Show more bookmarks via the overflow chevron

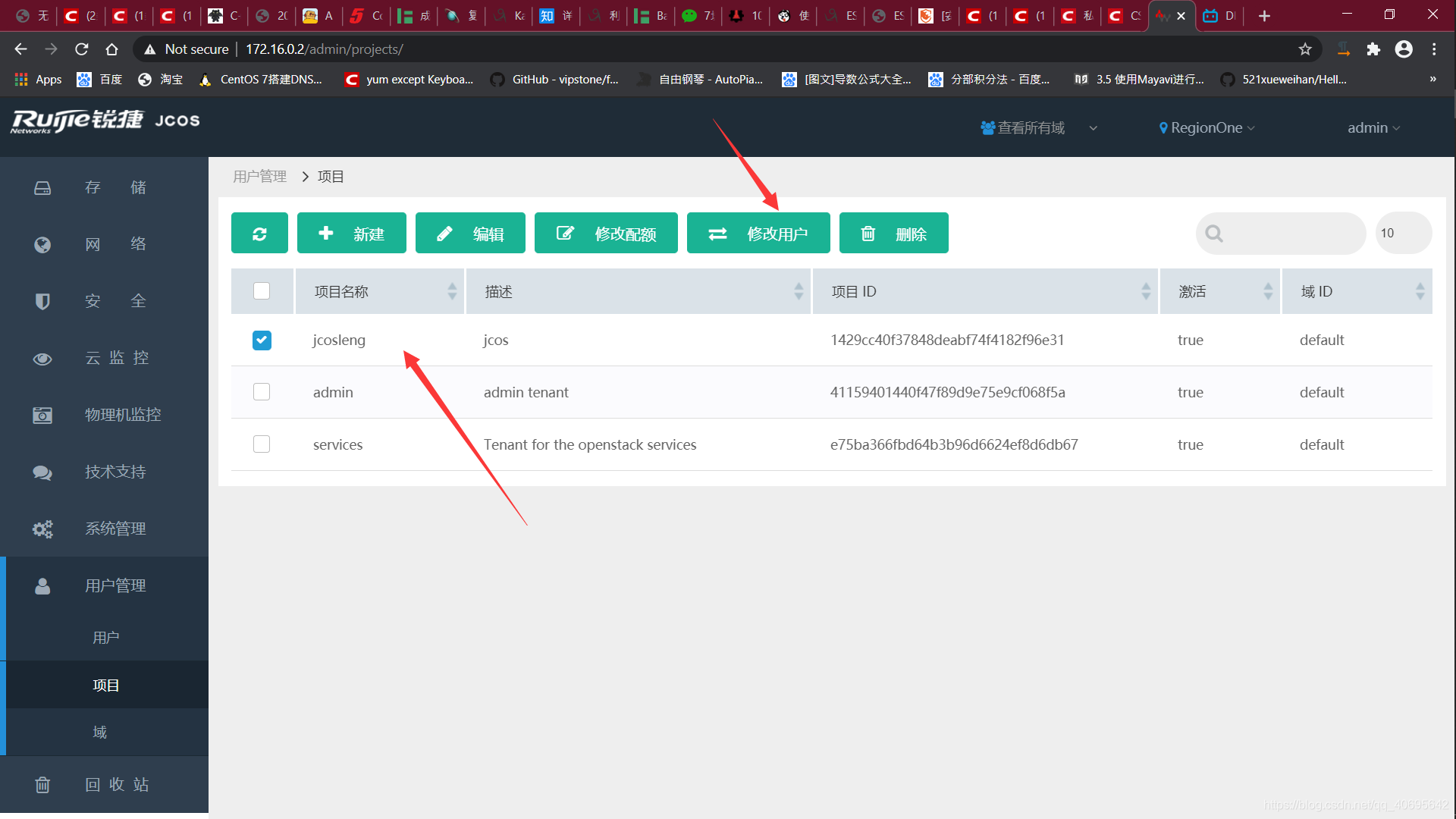pos(1432,79)
